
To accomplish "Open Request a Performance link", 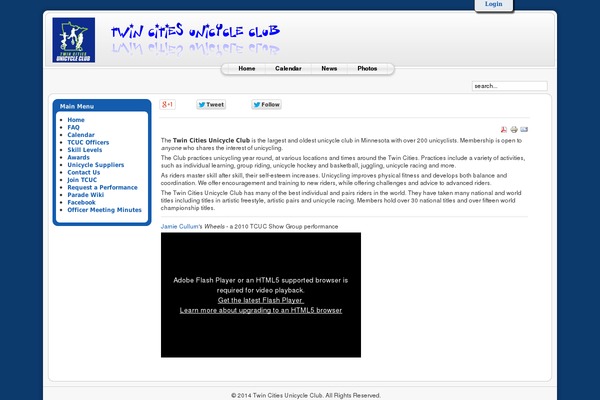I will pos(102,187).
